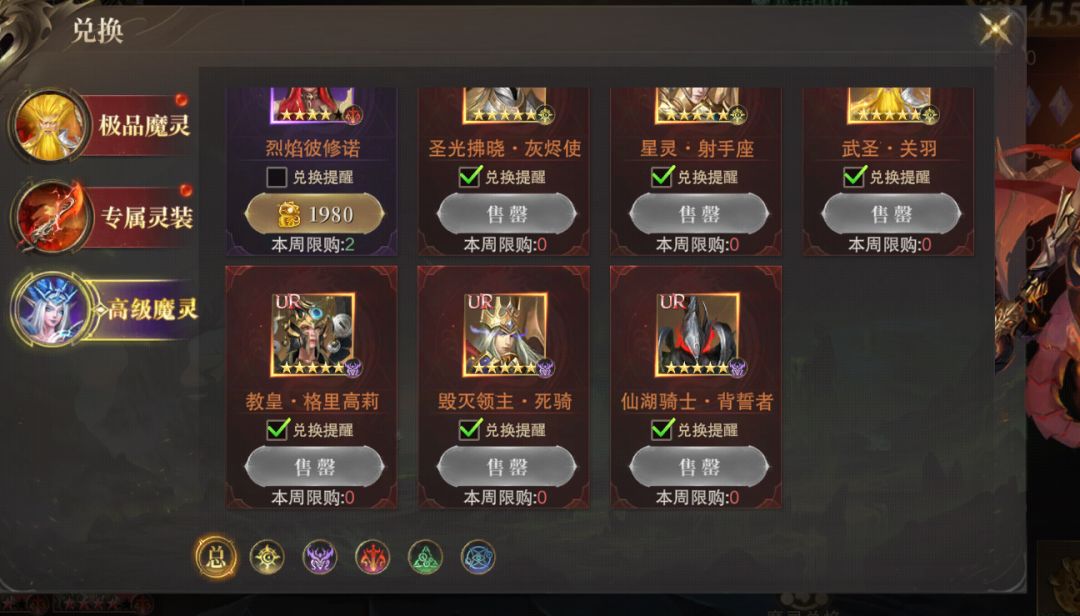The width and height of the screenshot is (1080, 616).
Task: Uncheck 兑换提醒 for 教皇·格里高莉
Action: (277, 430)
